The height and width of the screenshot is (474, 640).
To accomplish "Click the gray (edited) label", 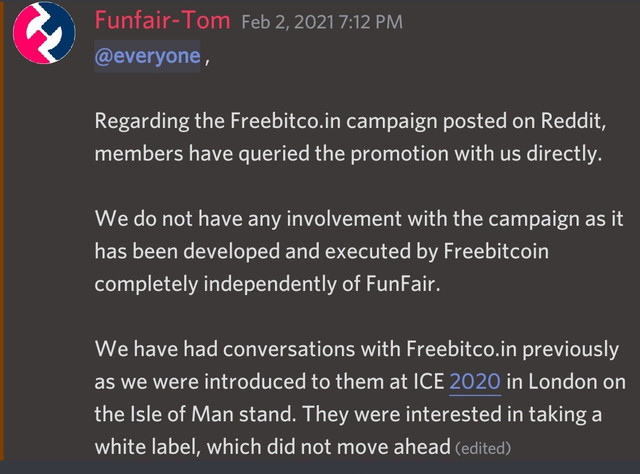I will pos(483,448).
